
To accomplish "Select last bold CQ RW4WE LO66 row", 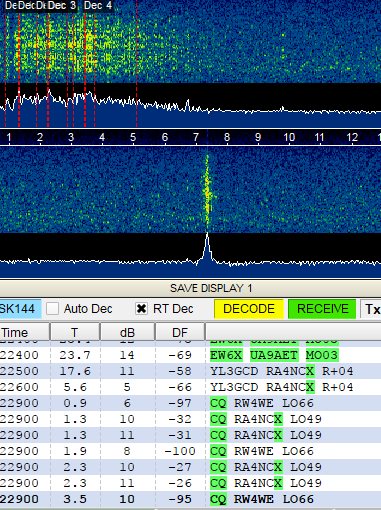I will click(190, 499).
